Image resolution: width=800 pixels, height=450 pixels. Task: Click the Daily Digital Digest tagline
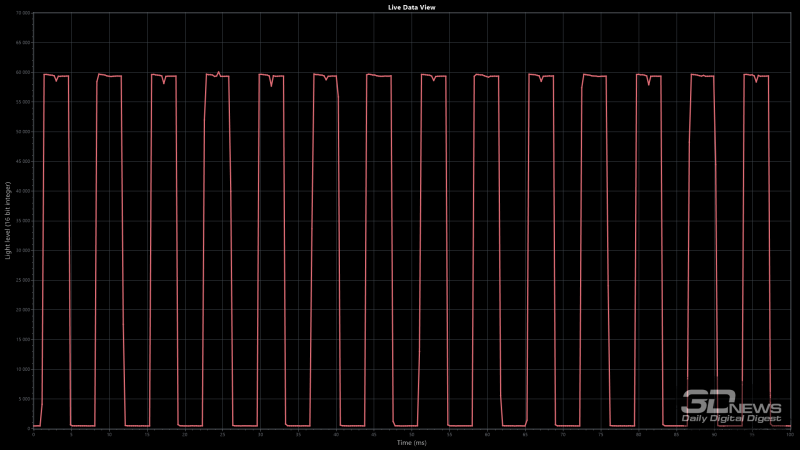(x=731, y=418)
